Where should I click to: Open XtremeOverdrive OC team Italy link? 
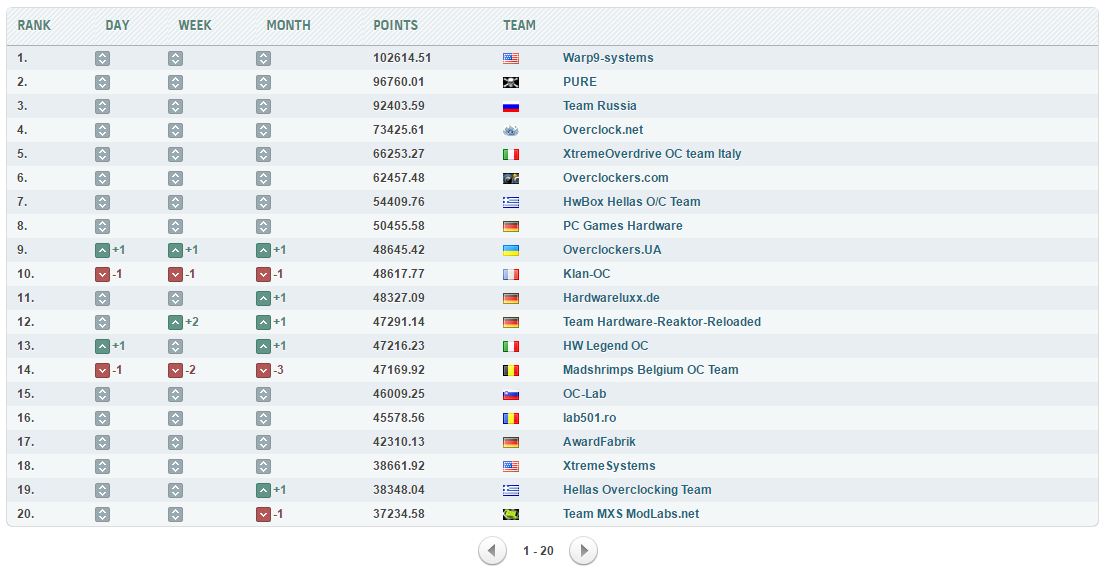(x=652, y=154)
